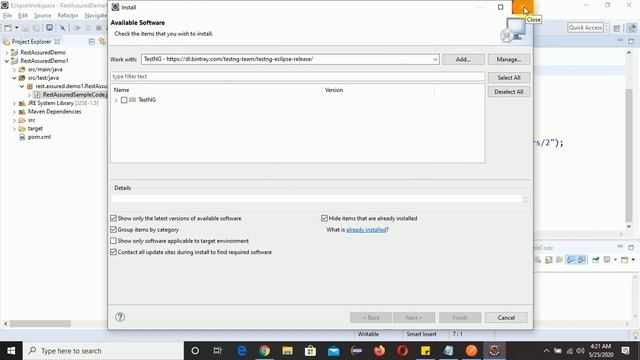Open Firefox from the taskbar

point(380,351)
